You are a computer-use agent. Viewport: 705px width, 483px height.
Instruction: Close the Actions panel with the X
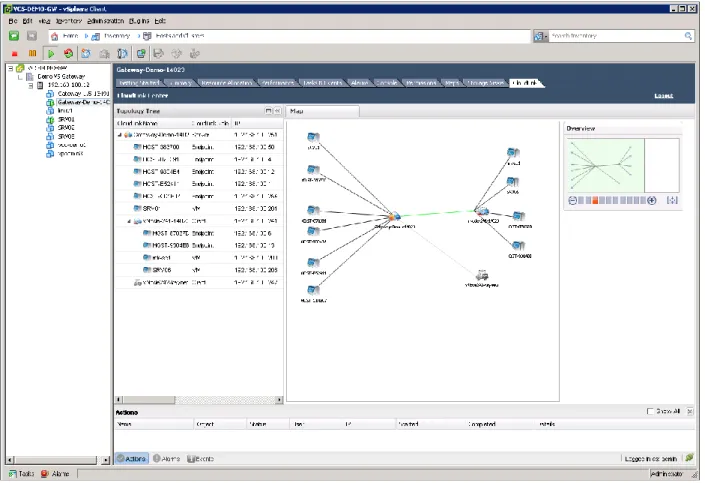(x=690, y=411)
